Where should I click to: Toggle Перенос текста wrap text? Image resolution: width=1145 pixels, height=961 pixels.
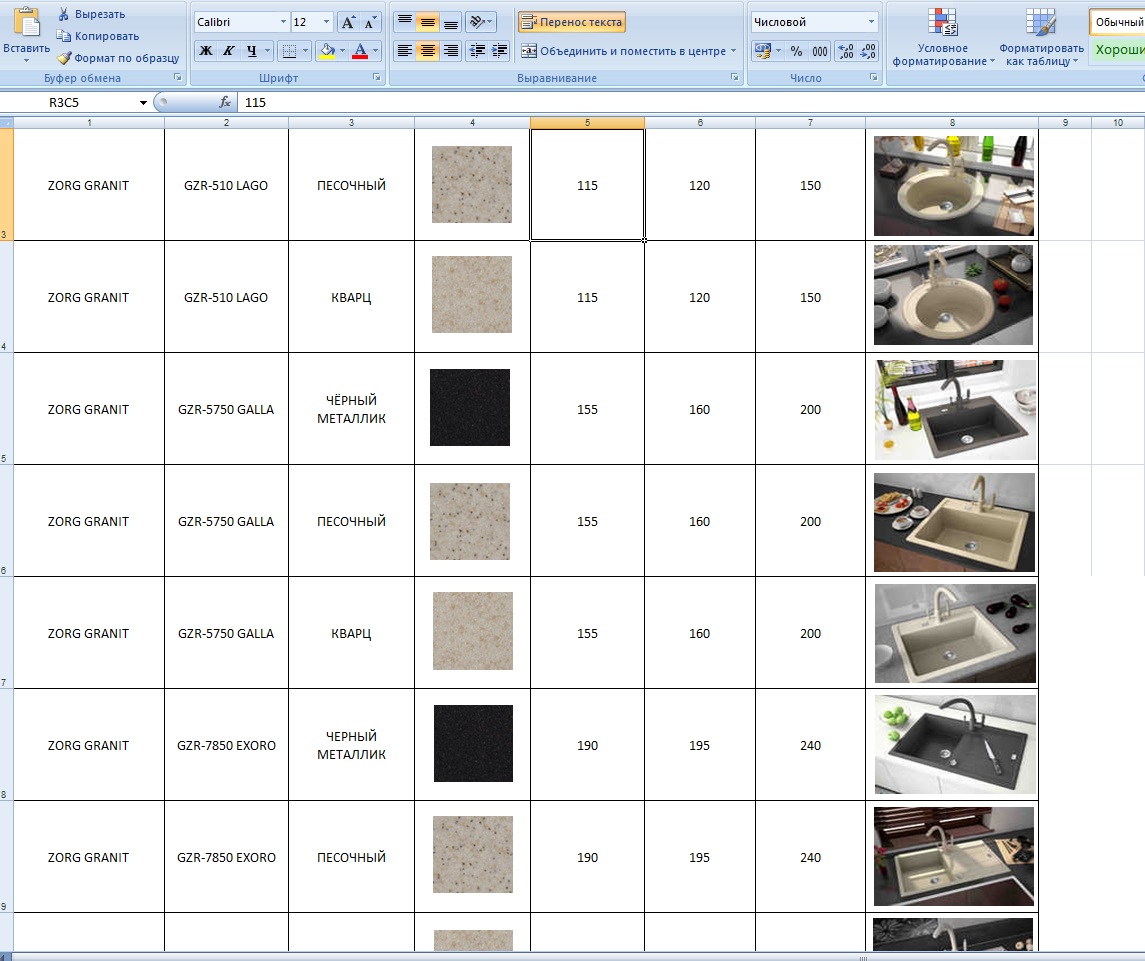[572, 22]
